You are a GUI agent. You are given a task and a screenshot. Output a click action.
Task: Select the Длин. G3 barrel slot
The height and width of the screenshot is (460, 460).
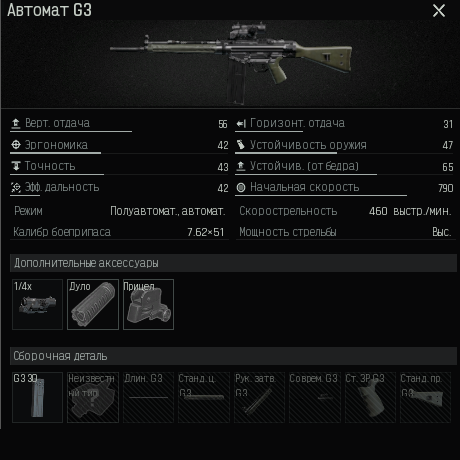[148, 397]
